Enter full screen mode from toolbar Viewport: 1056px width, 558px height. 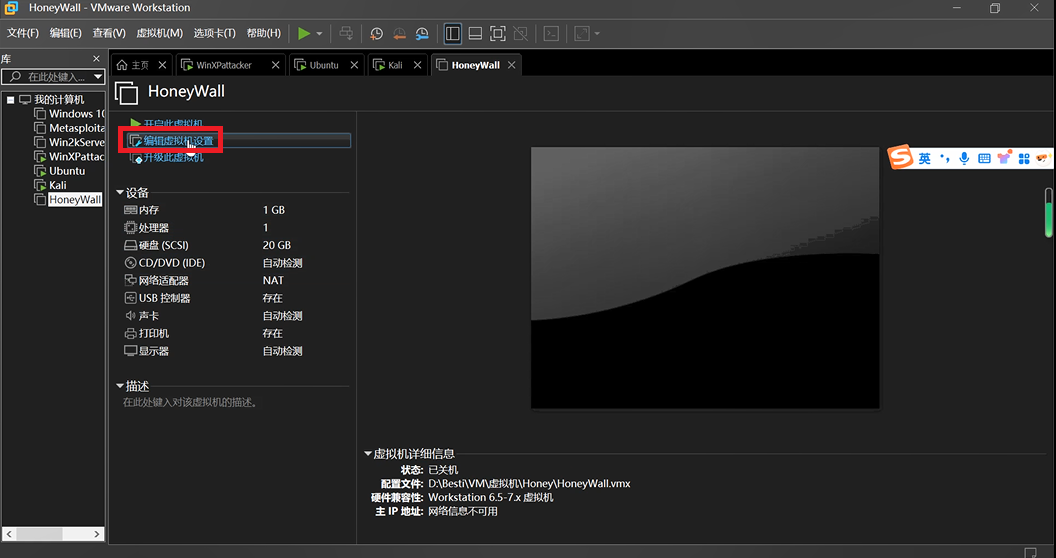[498, 33]
